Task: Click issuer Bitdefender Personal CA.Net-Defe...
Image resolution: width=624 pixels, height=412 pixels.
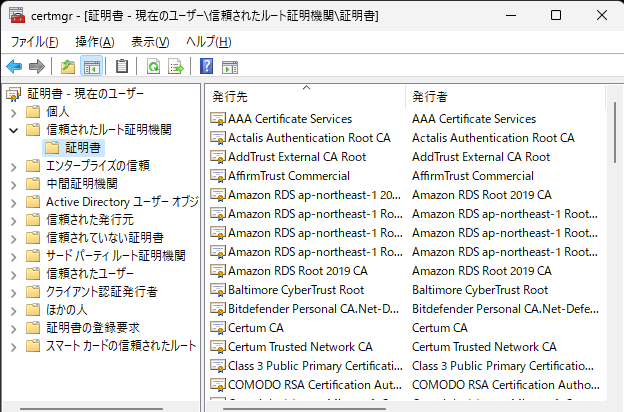Action: tap(505, 309)
